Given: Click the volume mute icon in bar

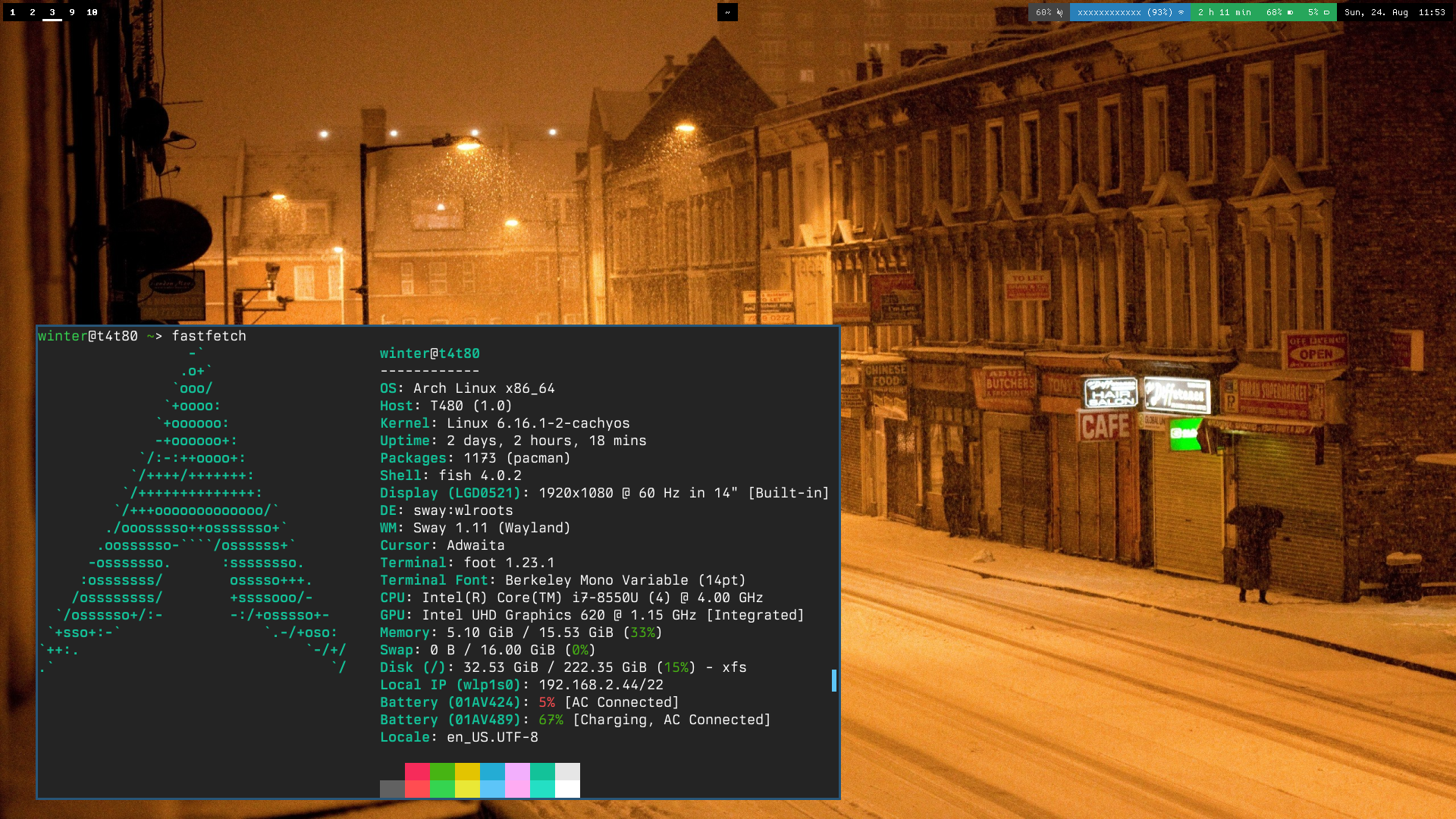Looking at the screenshot, I should pyautogui.click(x=1059, y=12).
